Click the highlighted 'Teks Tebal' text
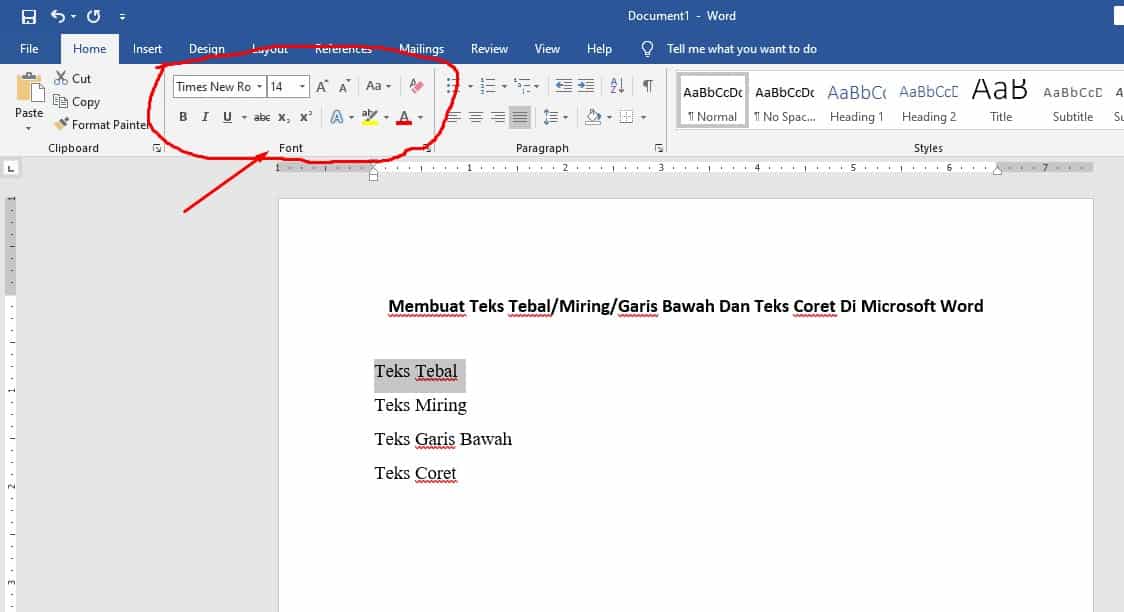The width and height of the screenshot is (1124, 612). coord(416,372)
